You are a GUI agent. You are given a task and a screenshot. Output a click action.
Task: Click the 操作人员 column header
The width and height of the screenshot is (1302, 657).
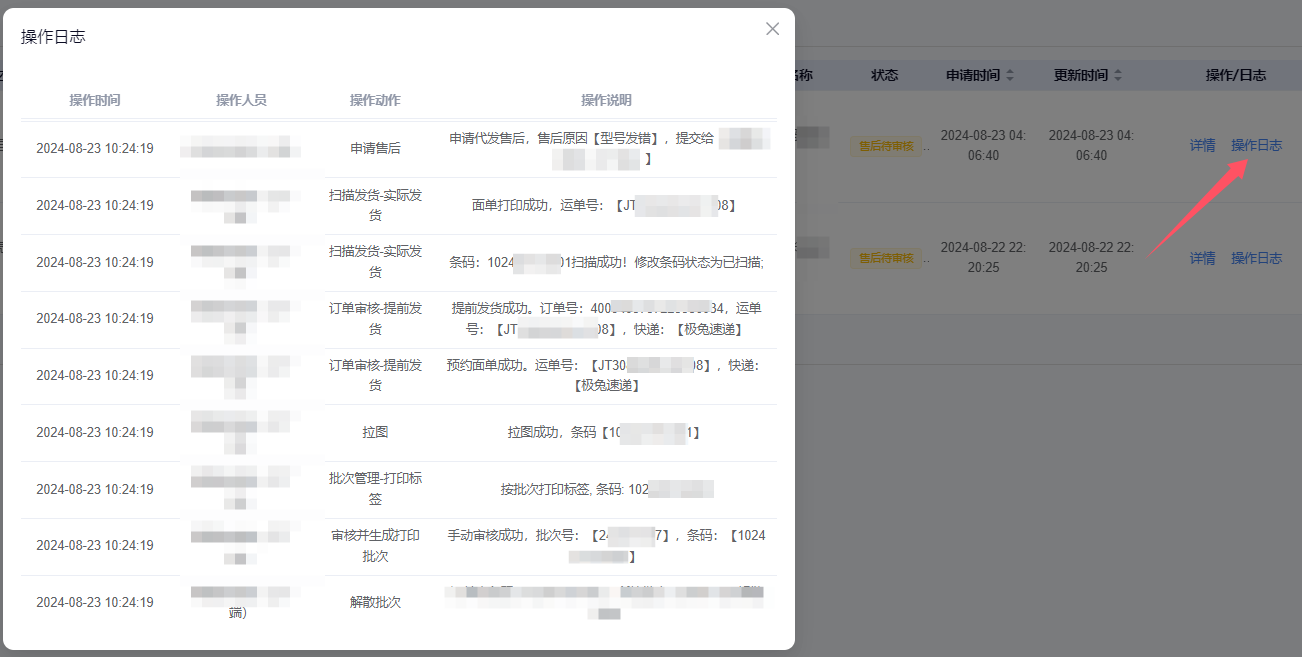tap(241, 100)
